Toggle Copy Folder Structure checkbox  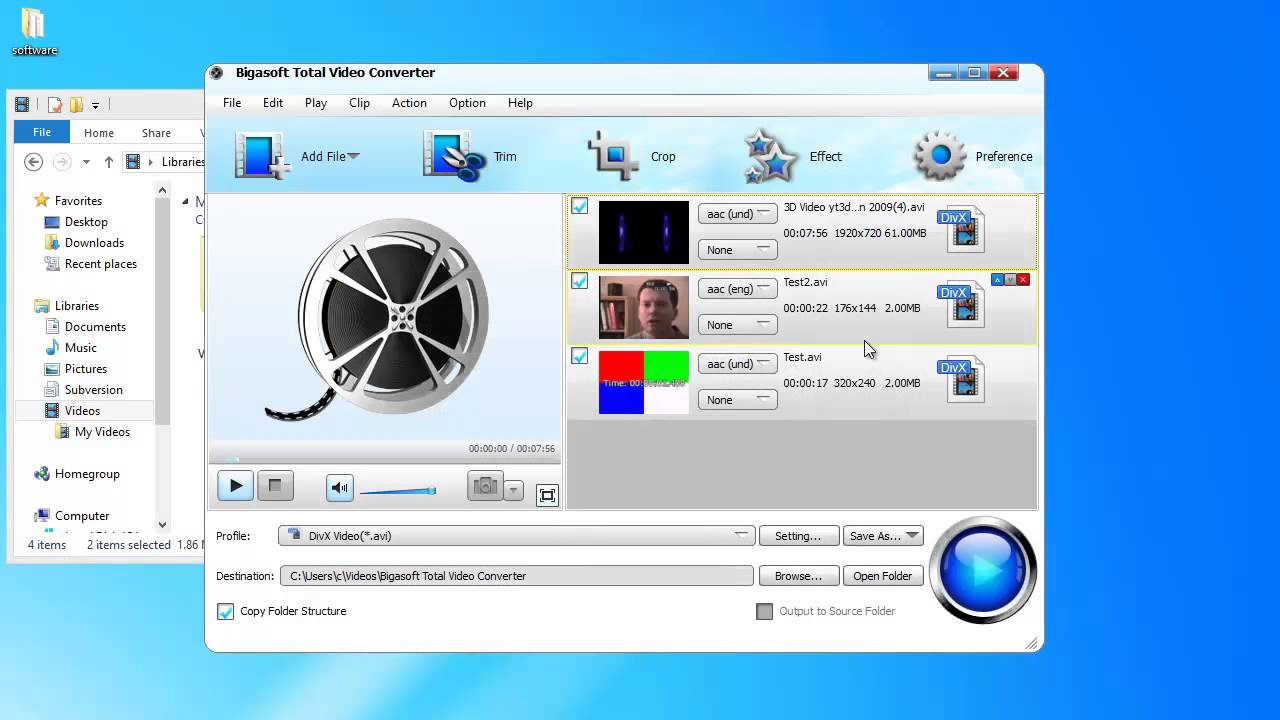coord(225,611)
